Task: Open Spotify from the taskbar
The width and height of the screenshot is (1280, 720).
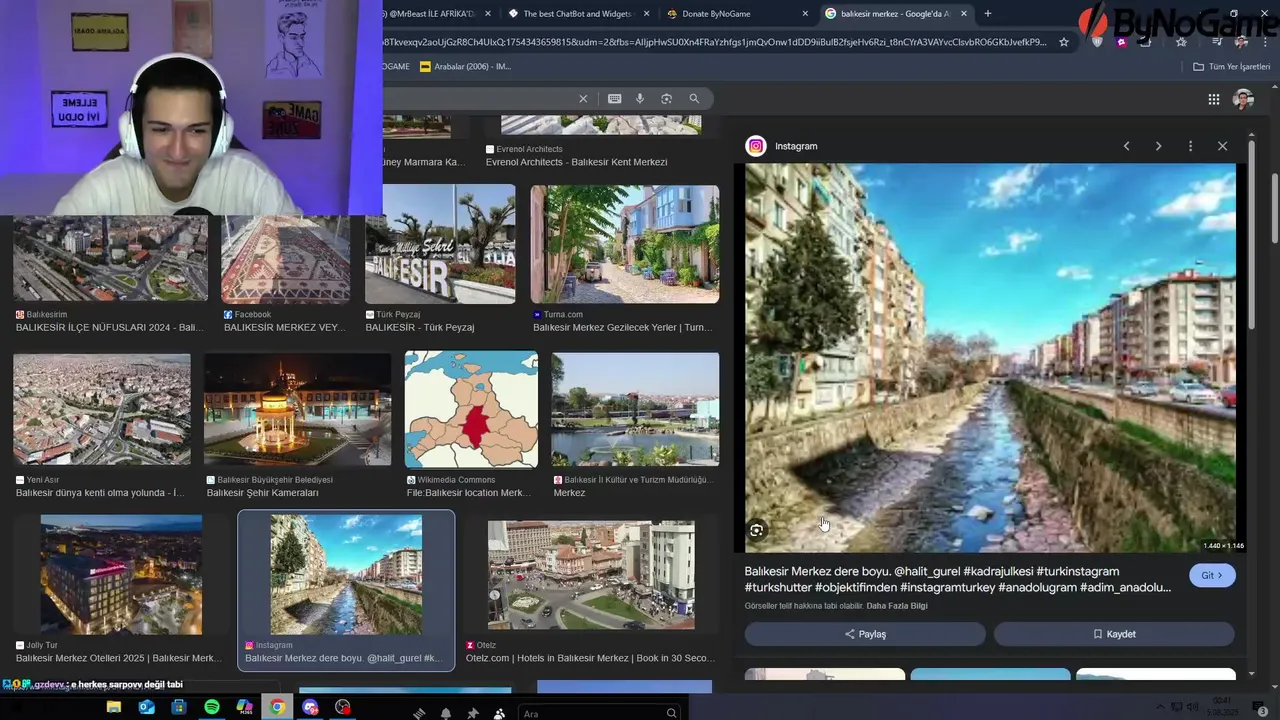Action: (x=212, y=707)
